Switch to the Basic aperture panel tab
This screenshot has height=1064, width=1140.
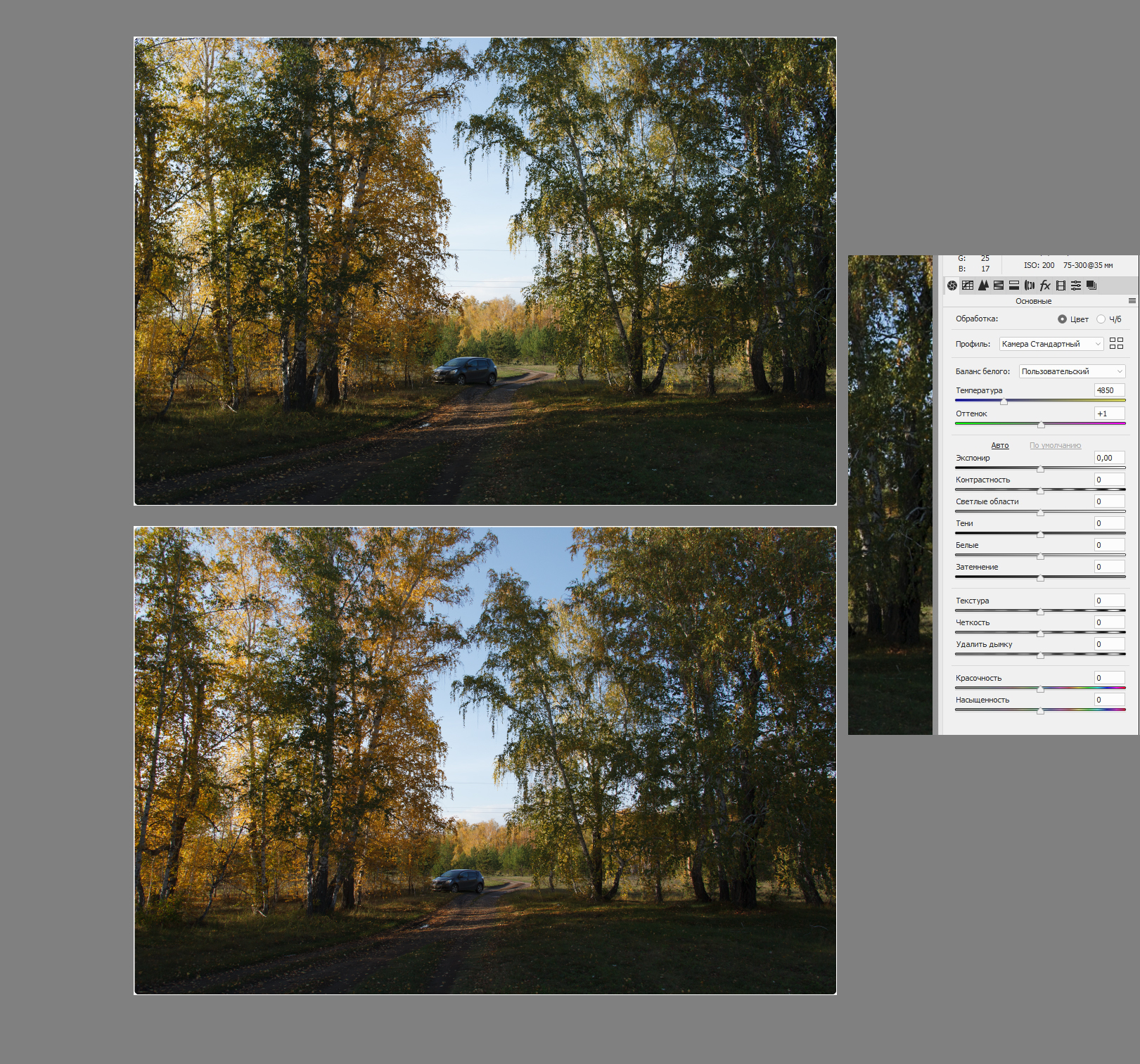[952, 286]
